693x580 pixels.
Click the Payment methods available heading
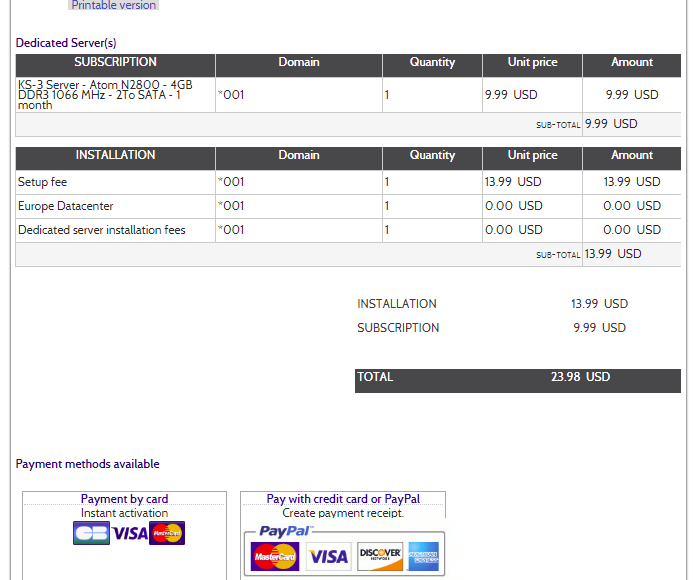(87, 464)
